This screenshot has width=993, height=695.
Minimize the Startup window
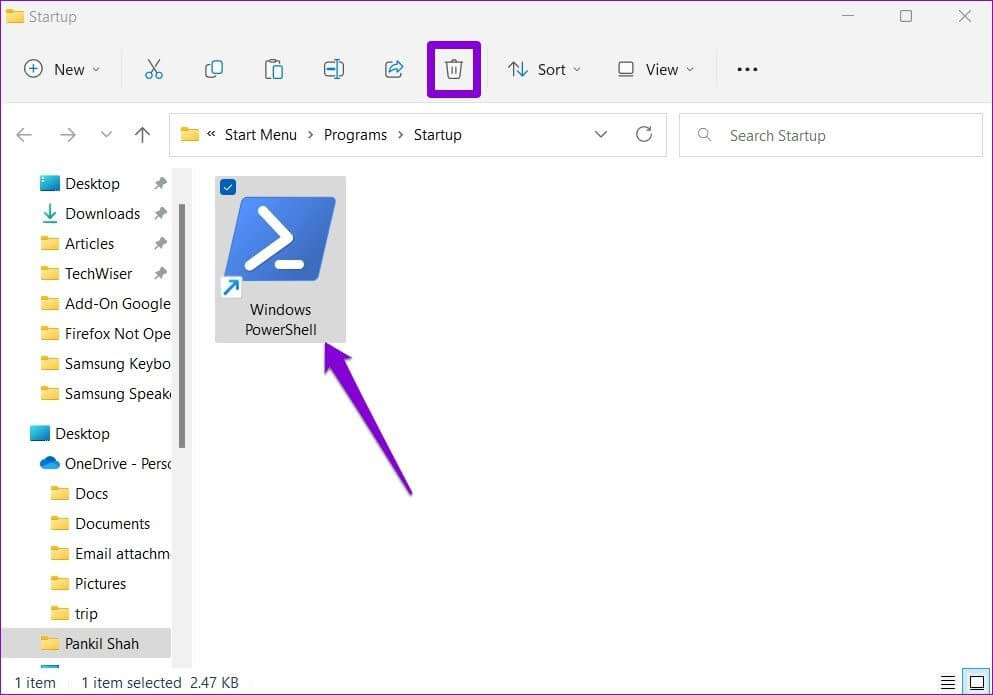pos(847,16)
